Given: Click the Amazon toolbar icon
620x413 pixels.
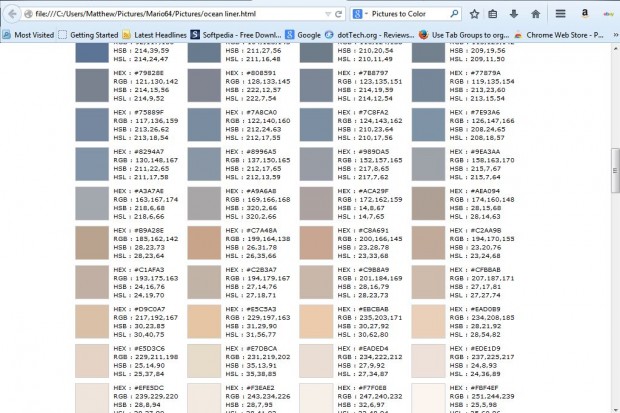Looking at the screenshot, I should (584, 13).
